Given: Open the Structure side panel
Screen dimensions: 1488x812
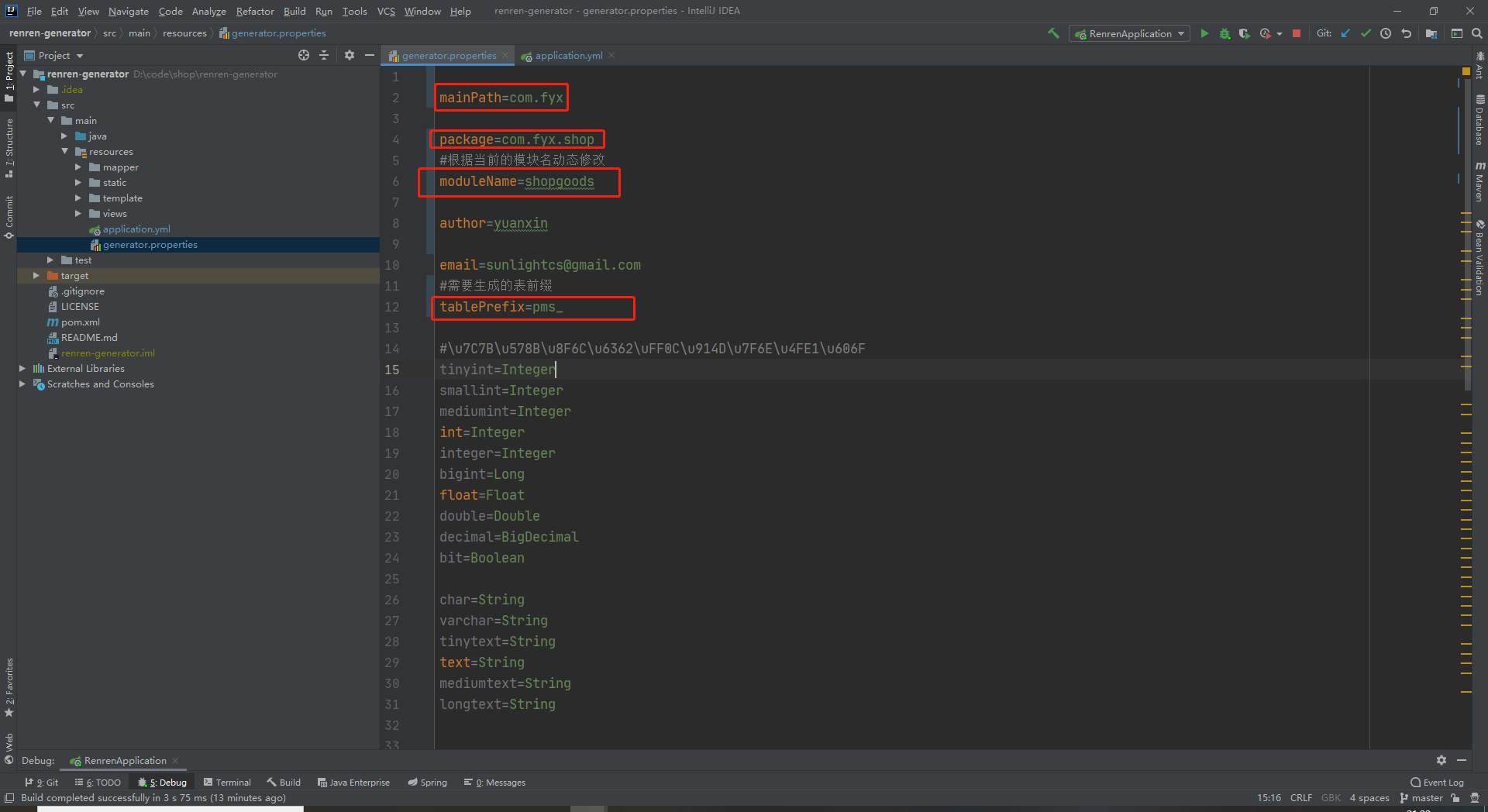Looking at the screenshot, I should tap(9, 147).
